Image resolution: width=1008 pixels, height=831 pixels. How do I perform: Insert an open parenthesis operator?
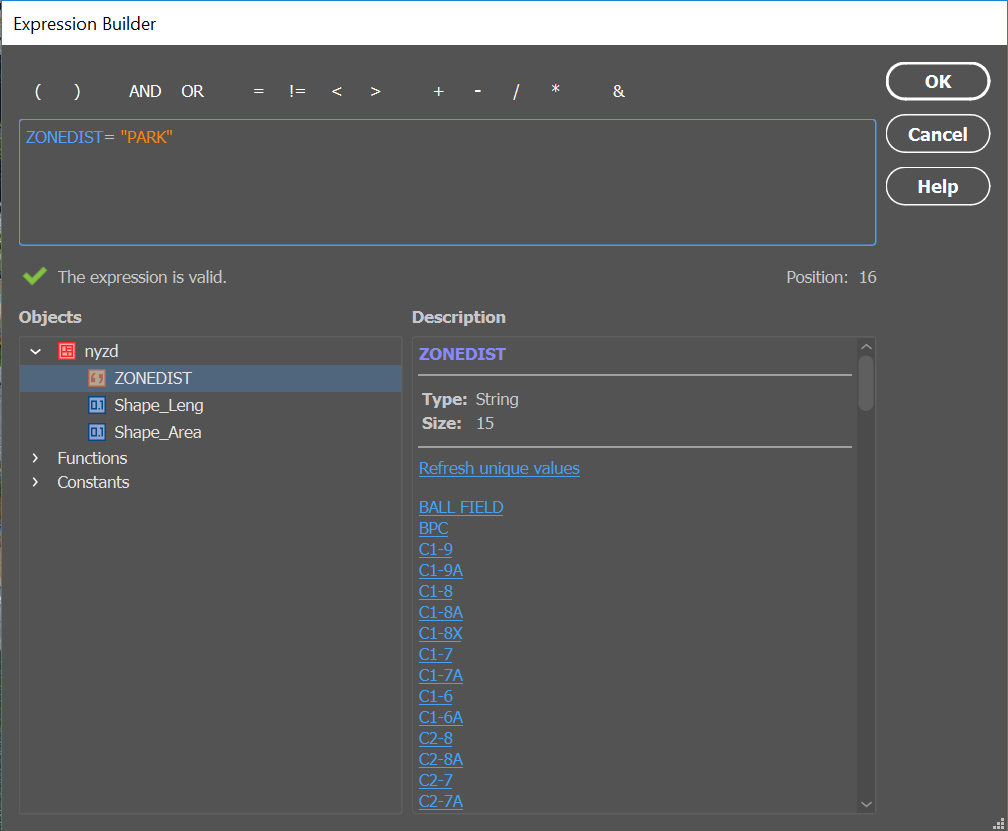[38, 91]
